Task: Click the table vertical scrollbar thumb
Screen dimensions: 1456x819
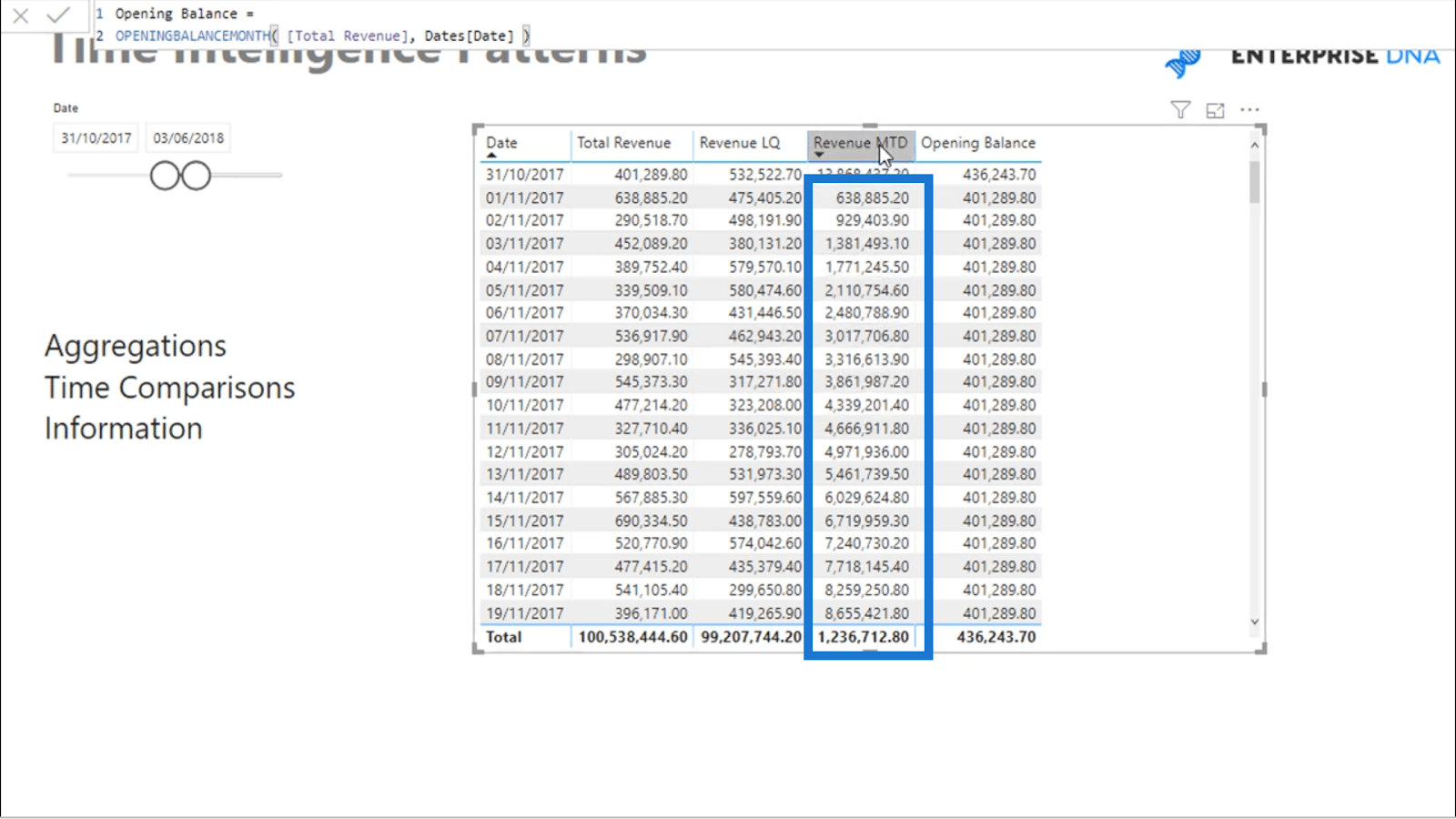Action: [x=1255, y=182]
